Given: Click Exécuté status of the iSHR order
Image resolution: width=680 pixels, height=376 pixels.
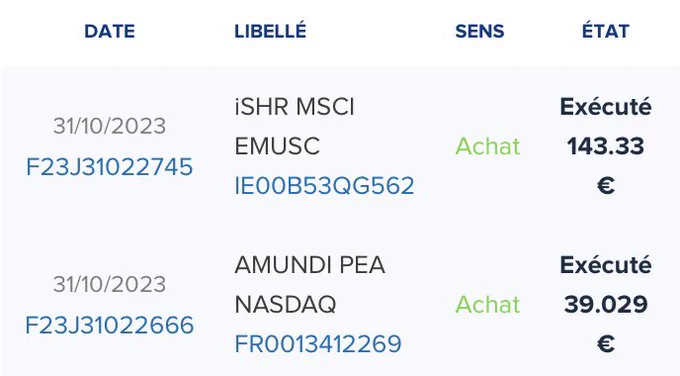Looking at the screenshot, I should (x=605, y=107).
